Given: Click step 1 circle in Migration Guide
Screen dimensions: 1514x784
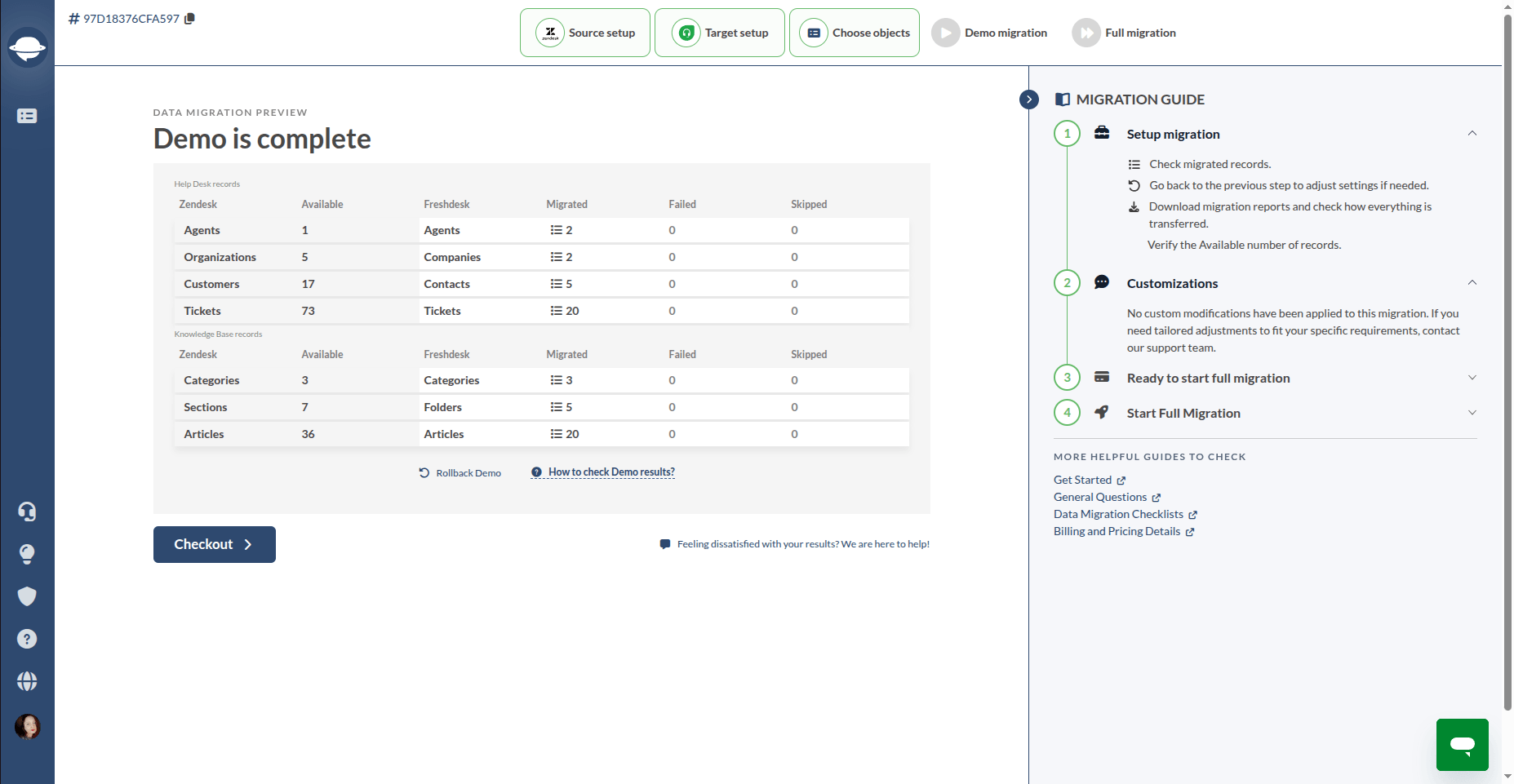Looking at the screenshot, I should point(1067,133).
